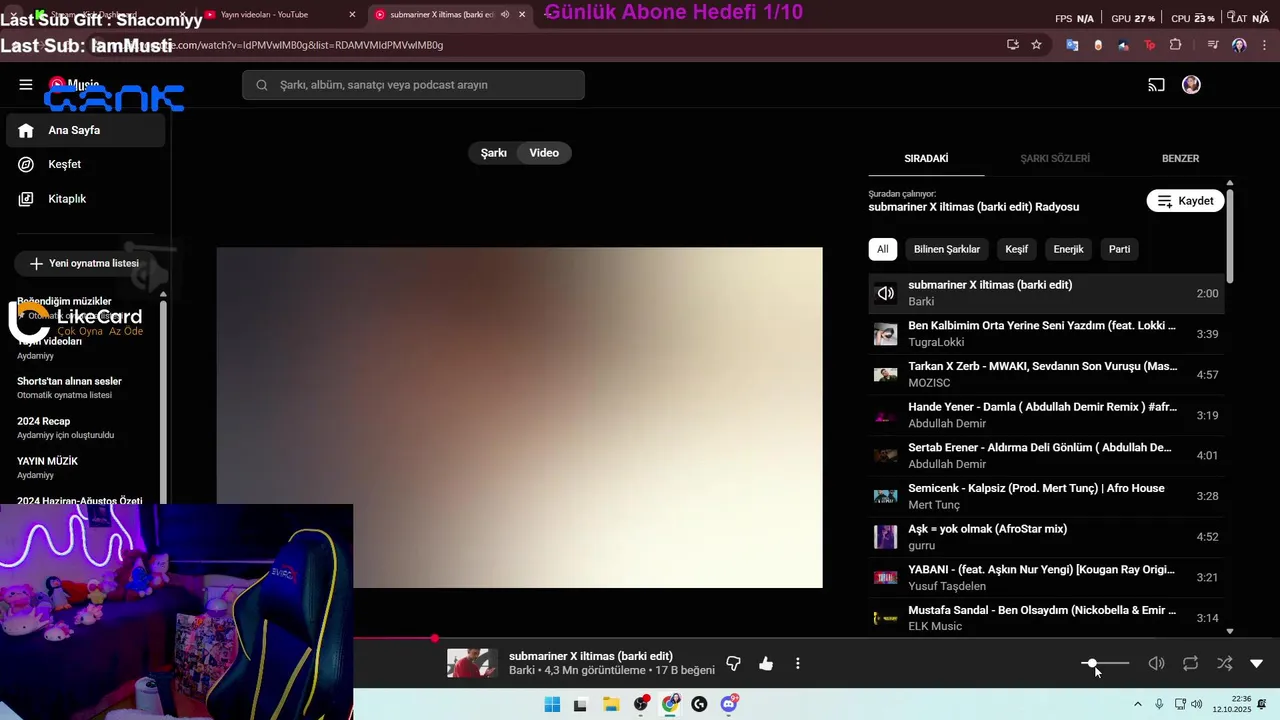This screenshot has width=1280, height=720.
Task: Open the Windows Start button
Action: (x=552, y=705)
